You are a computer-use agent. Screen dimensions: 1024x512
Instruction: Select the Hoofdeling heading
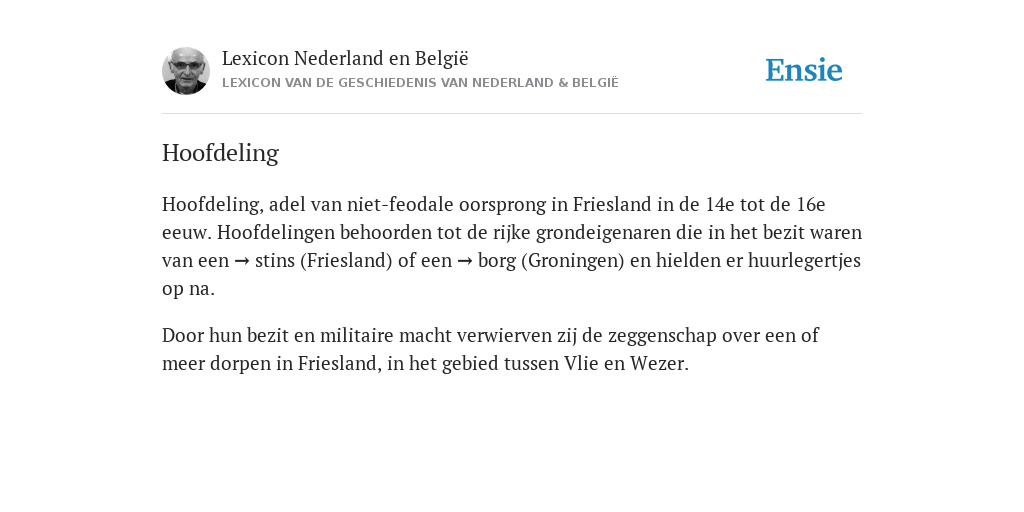pos(221,153)
